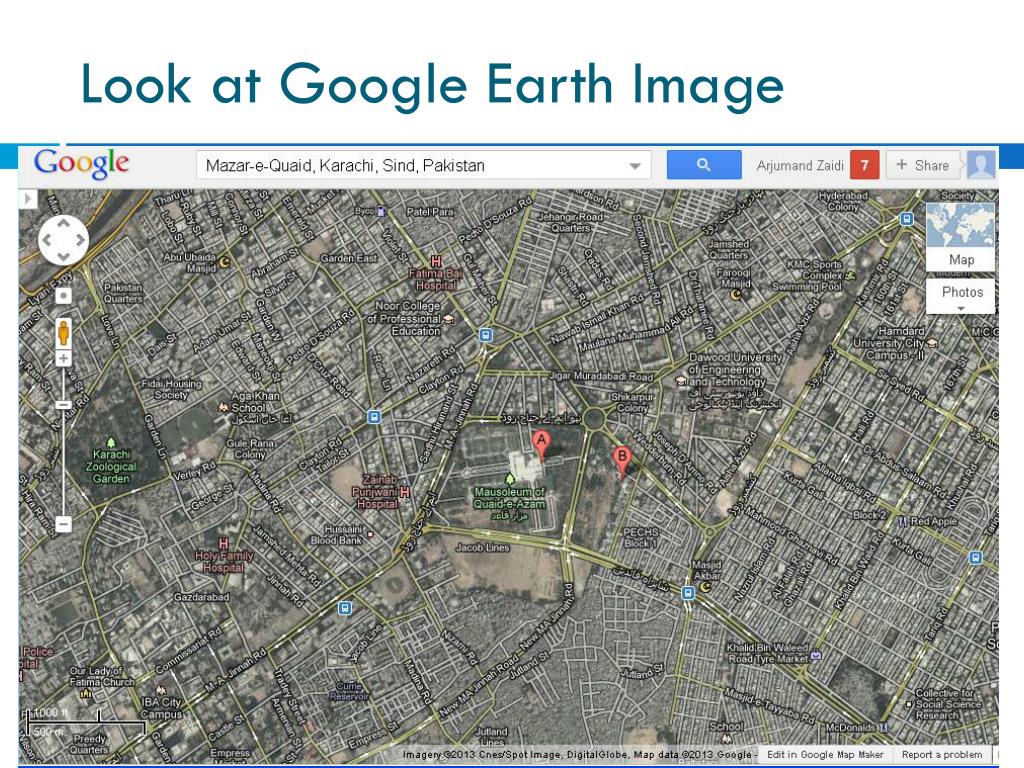Select the orange Street View pegman
Image resolution: width=1024 pixels, height=768 pixels.
(63, 332)
